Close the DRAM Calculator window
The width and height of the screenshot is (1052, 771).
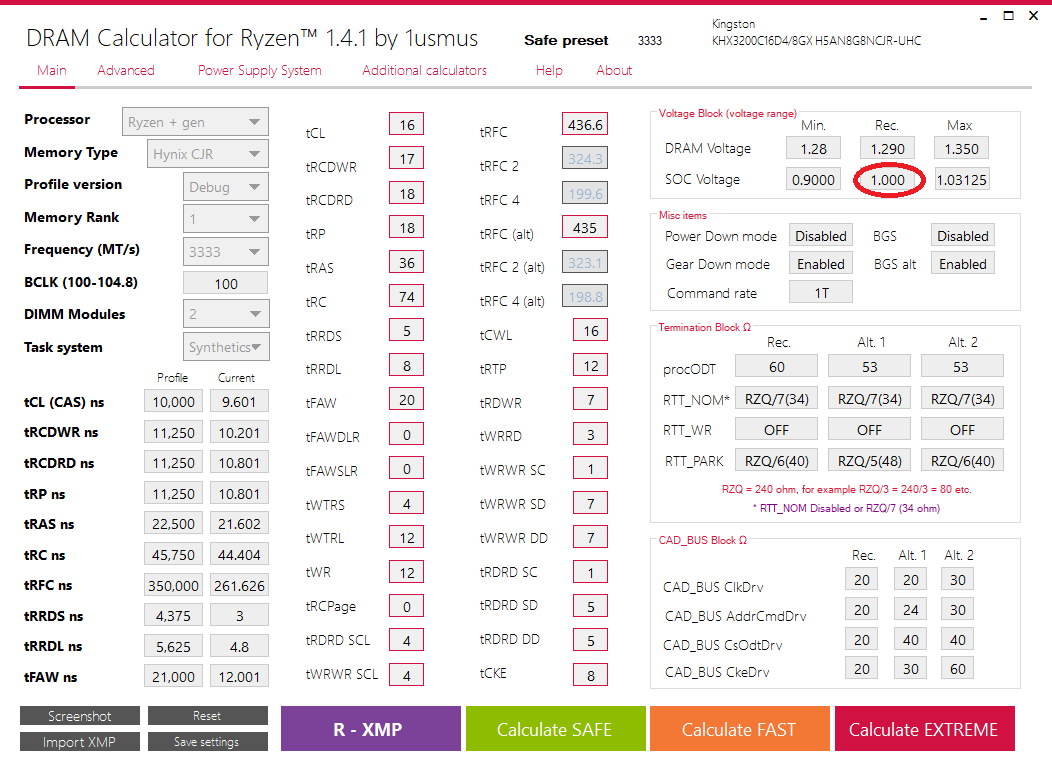point(1033,15)
